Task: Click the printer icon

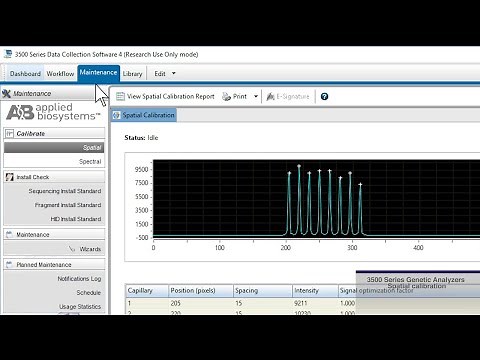Action: click(226, 97)
